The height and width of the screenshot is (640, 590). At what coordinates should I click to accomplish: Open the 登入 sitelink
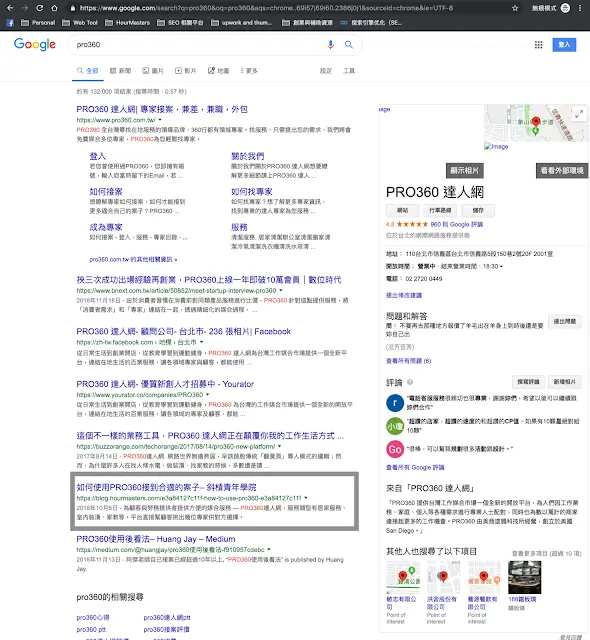click(98, 156)
